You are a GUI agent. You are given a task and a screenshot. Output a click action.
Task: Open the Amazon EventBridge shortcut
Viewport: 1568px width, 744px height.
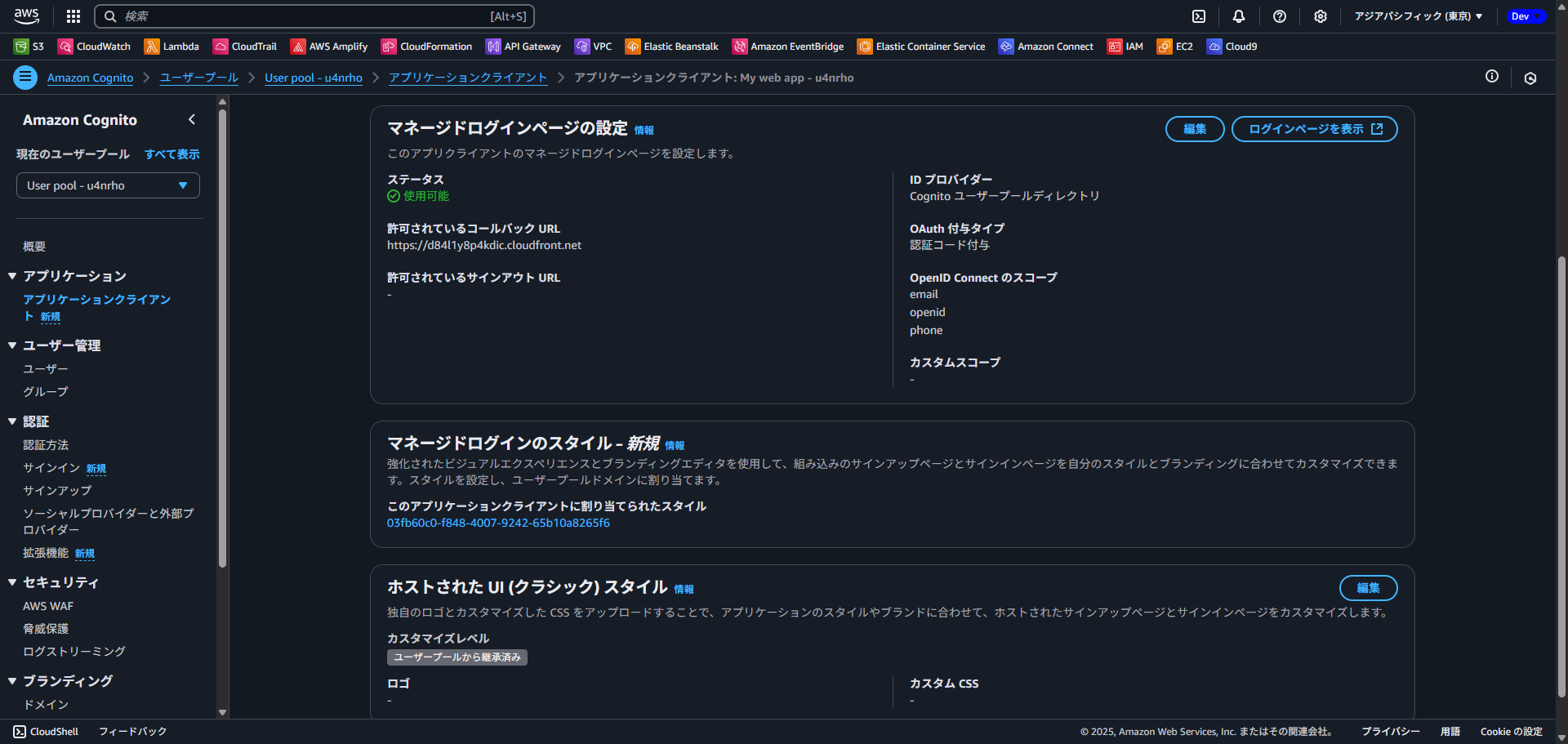coord(788,47)
